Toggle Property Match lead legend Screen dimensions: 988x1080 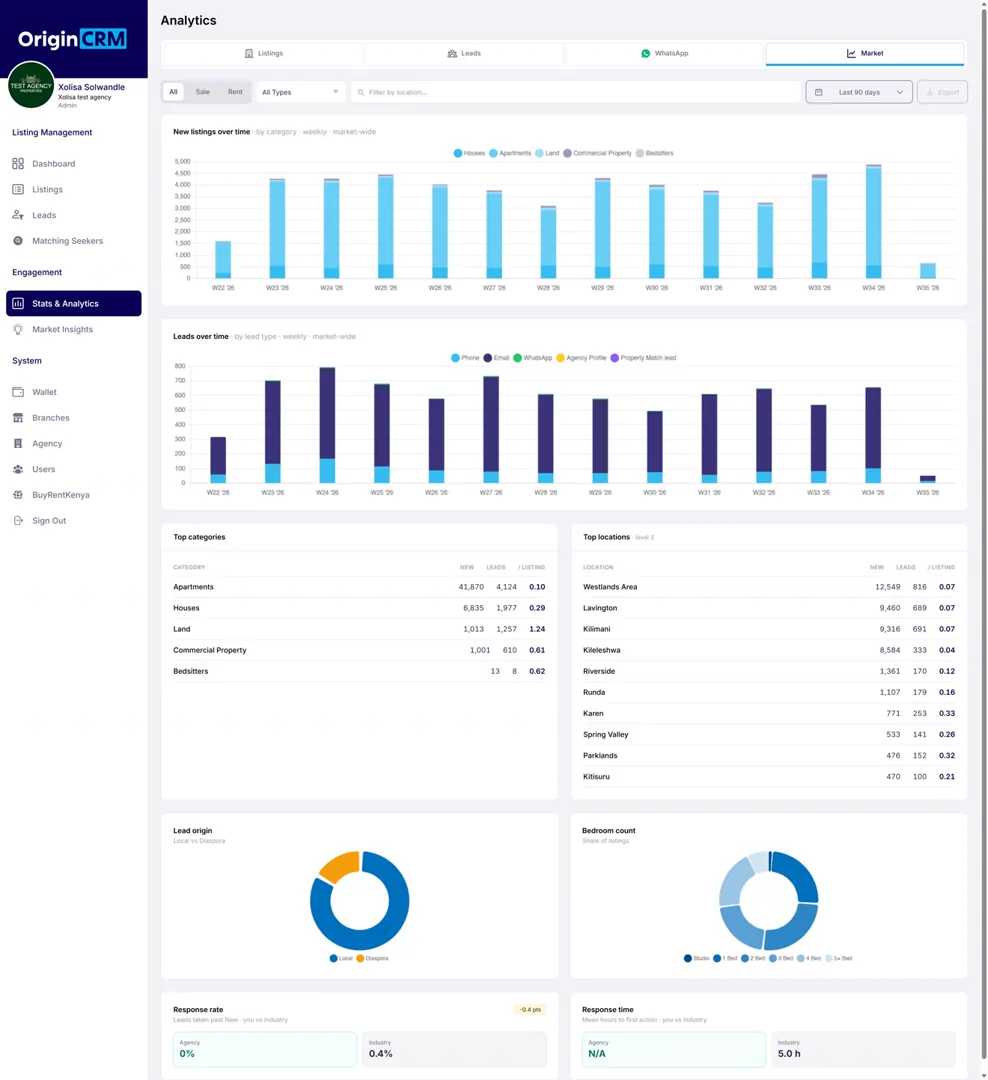[644, 358]
